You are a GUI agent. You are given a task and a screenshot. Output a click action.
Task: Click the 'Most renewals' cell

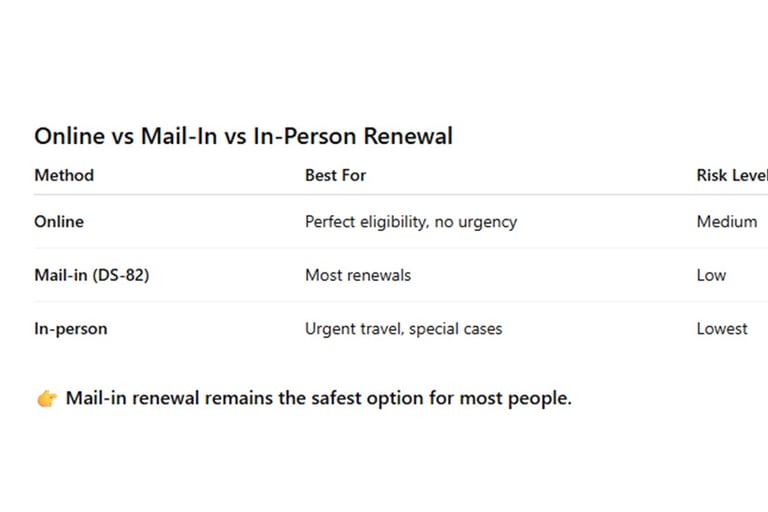[358, 275]
